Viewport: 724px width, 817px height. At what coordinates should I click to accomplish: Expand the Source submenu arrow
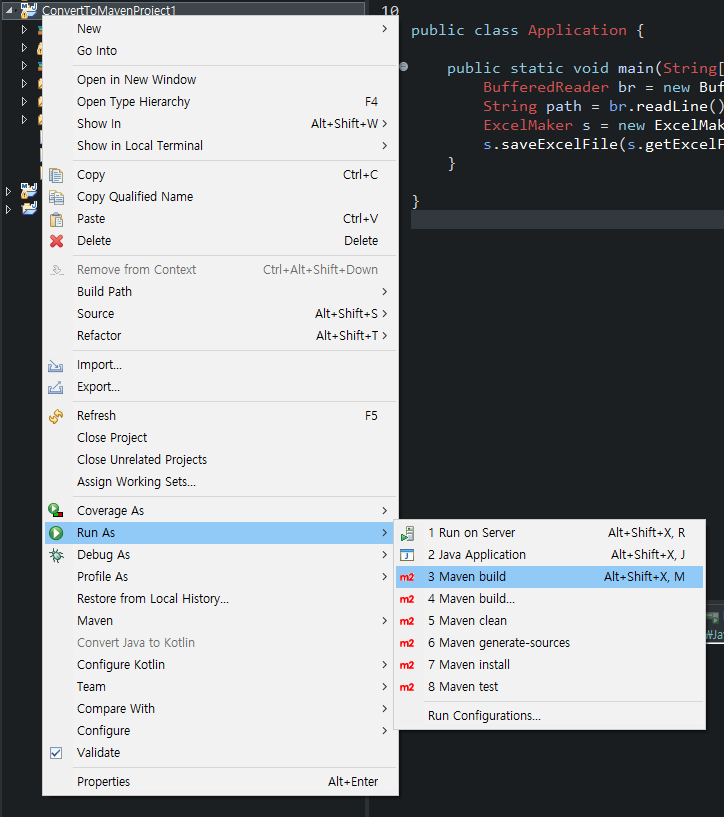click(x=384, y=313)
